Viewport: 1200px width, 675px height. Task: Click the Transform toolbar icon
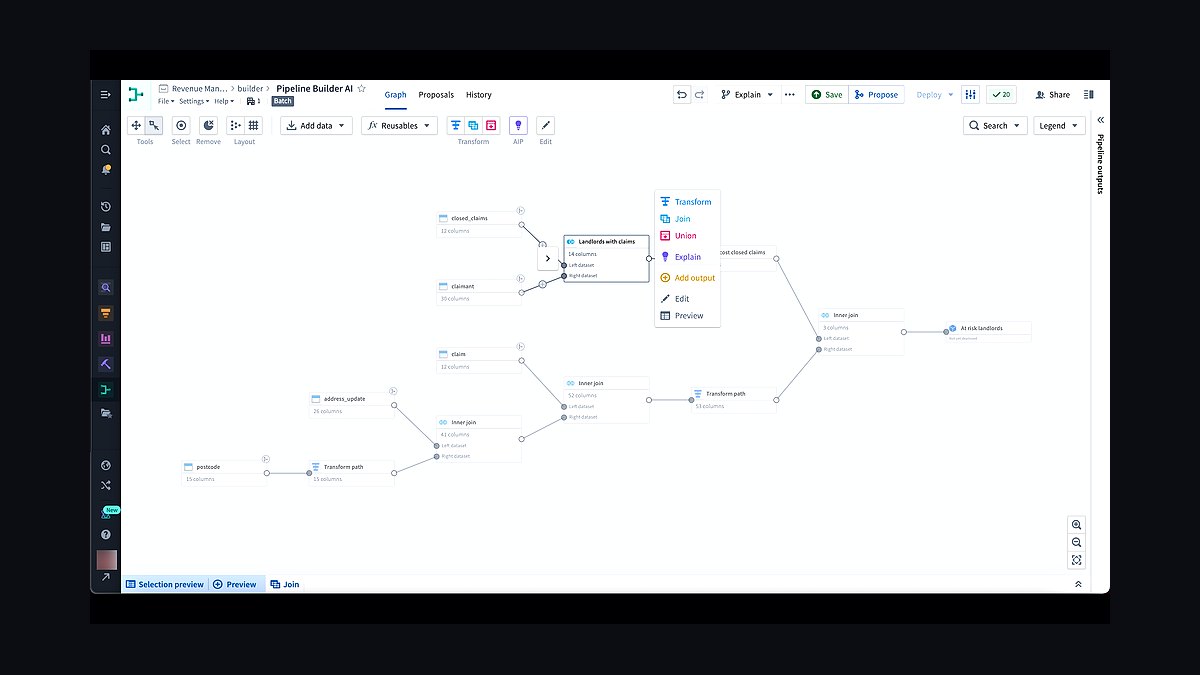click(x=456, y=126)
